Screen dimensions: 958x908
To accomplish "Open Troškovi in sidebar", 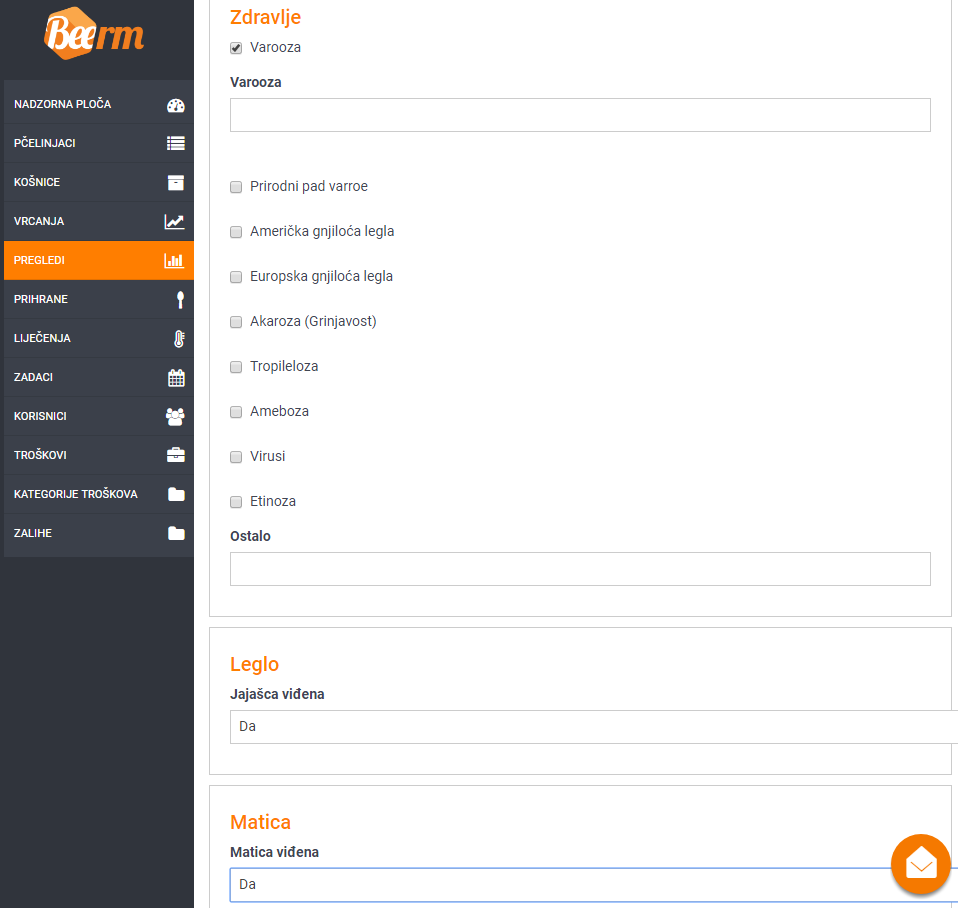I will click(99, 455).
